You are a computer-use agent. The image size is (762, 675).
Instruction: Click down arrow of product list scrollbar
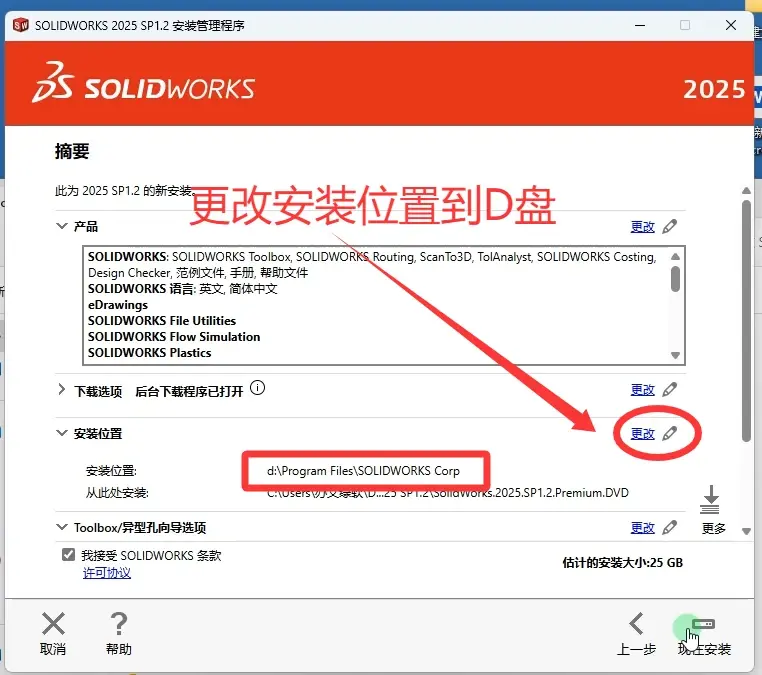(x=675, y=355)
